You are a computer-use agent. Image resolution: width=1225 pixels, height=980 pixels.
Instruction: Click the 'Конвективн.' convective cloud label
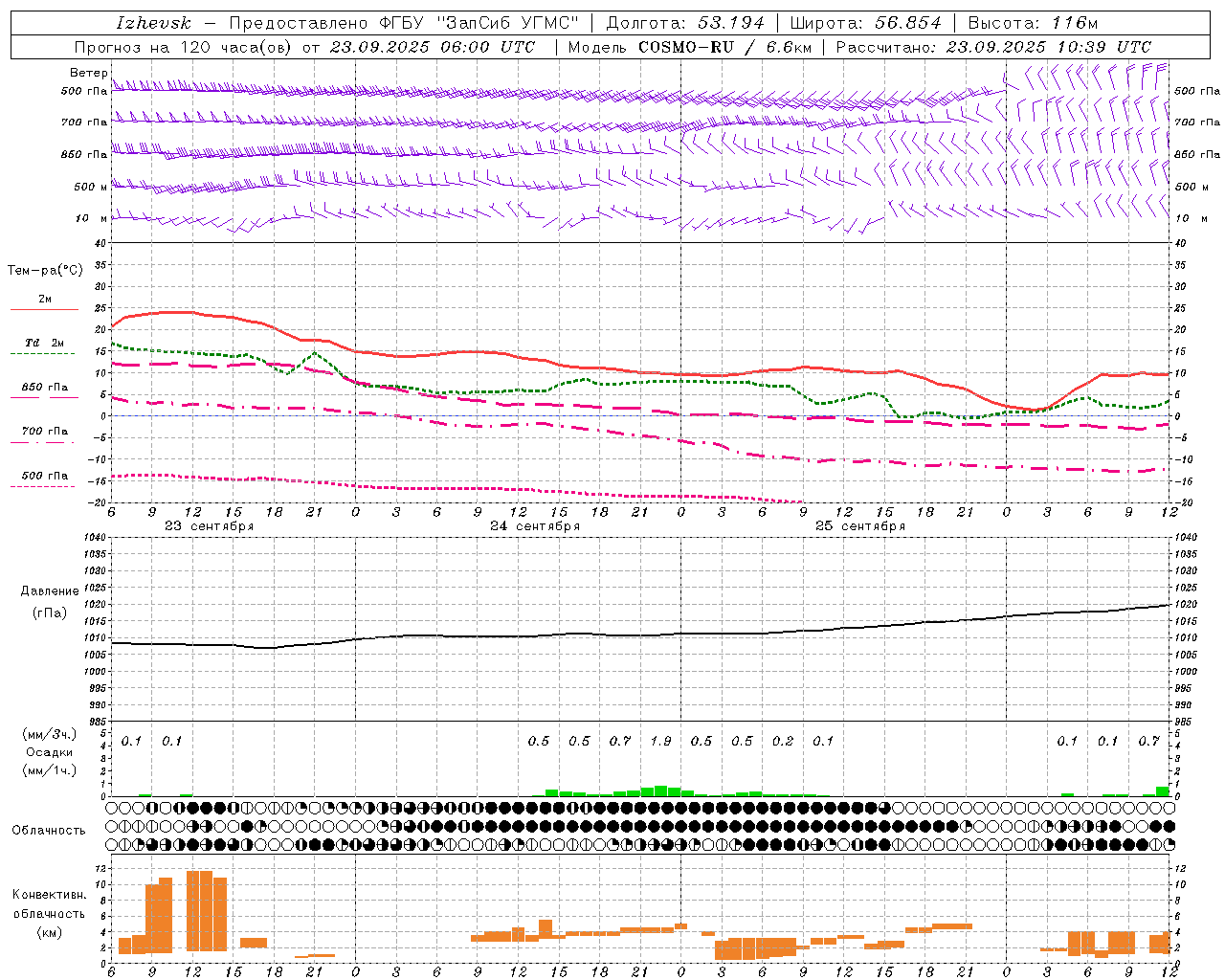[x=49, y=895]
